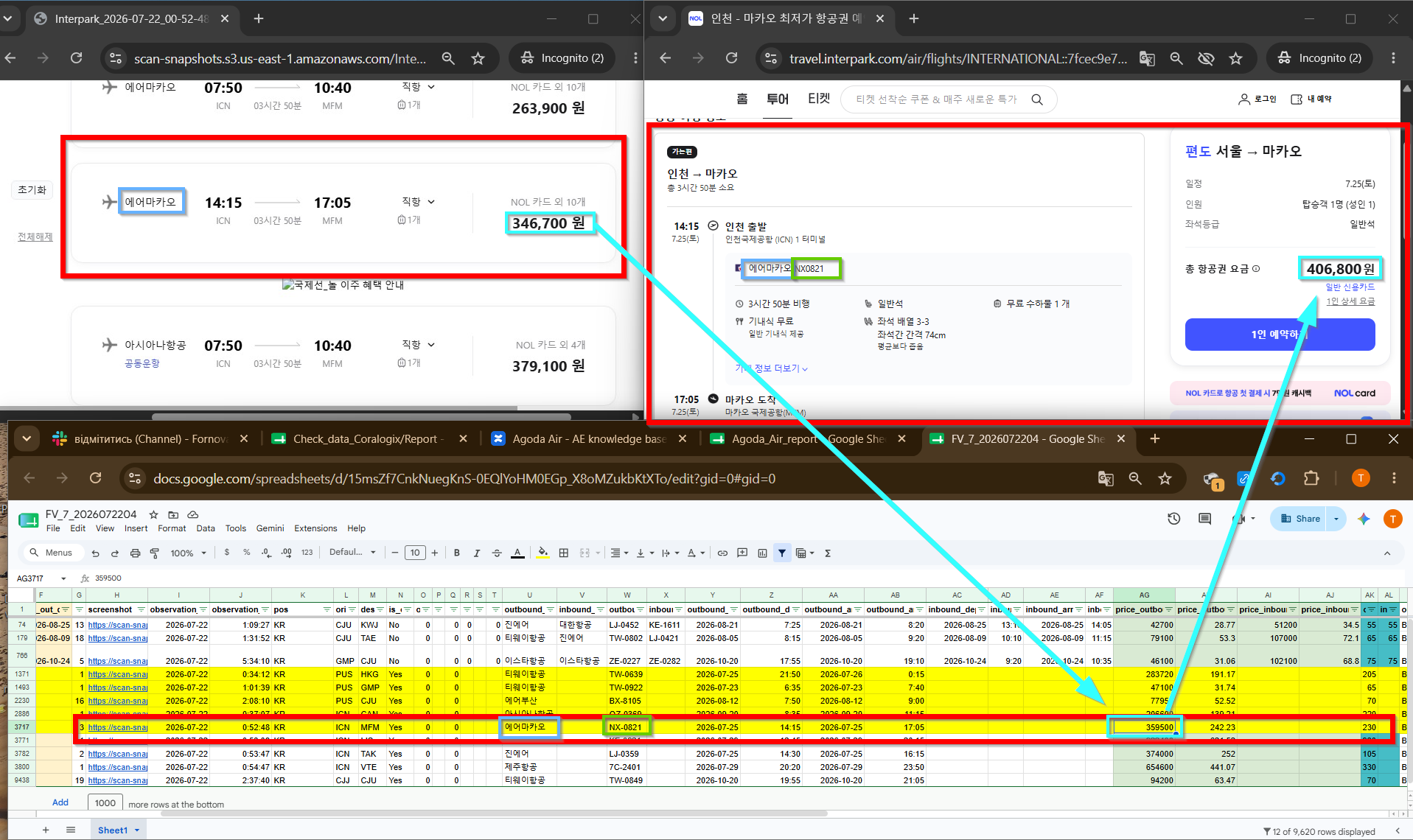This screenshot has height=840, width=1413.
Task: Move the FV_7_2026072204 document using folder icon
Action: [173, 514]
